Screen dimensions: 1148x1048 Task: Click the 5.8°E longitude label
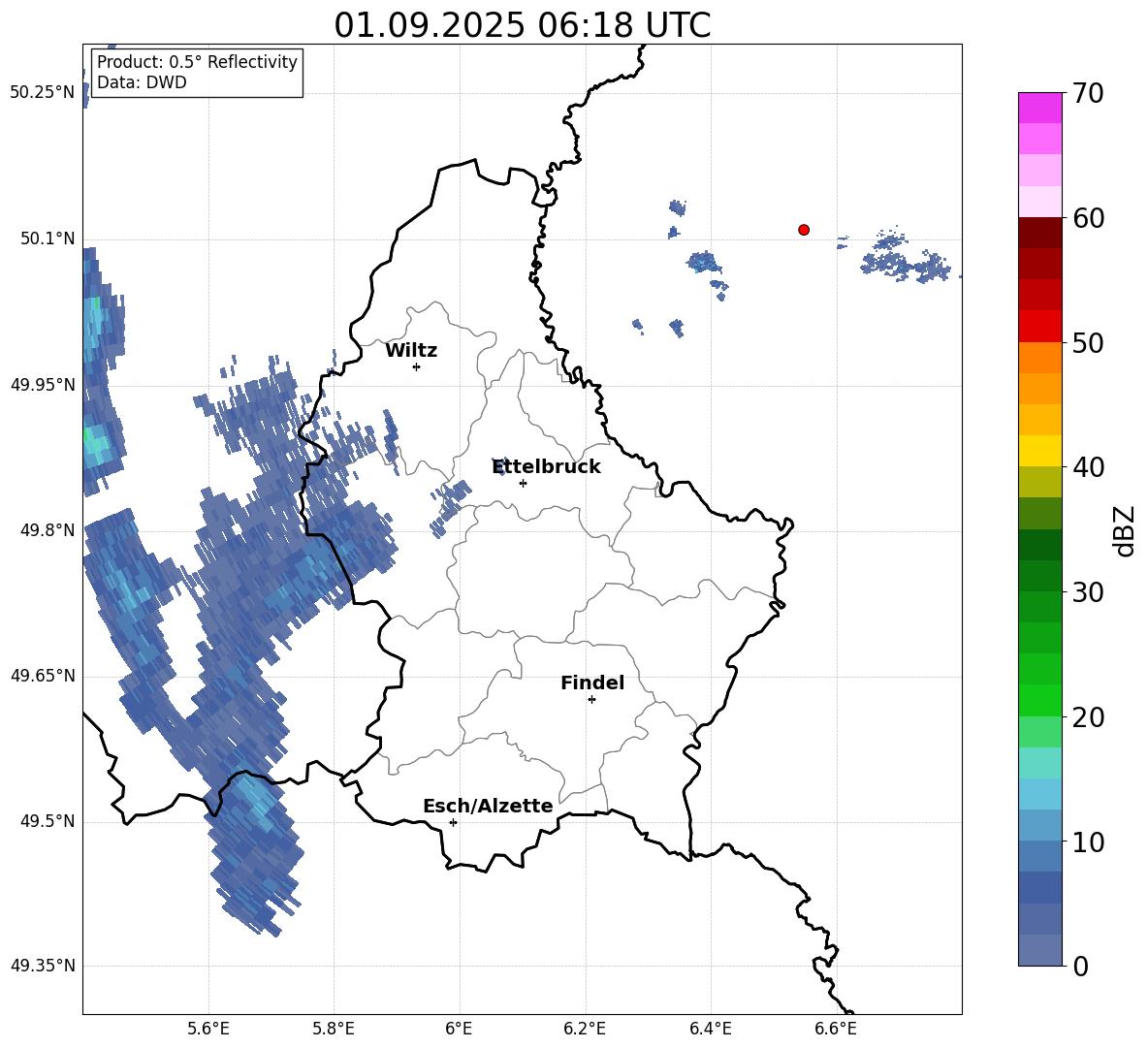(334, 1029)
